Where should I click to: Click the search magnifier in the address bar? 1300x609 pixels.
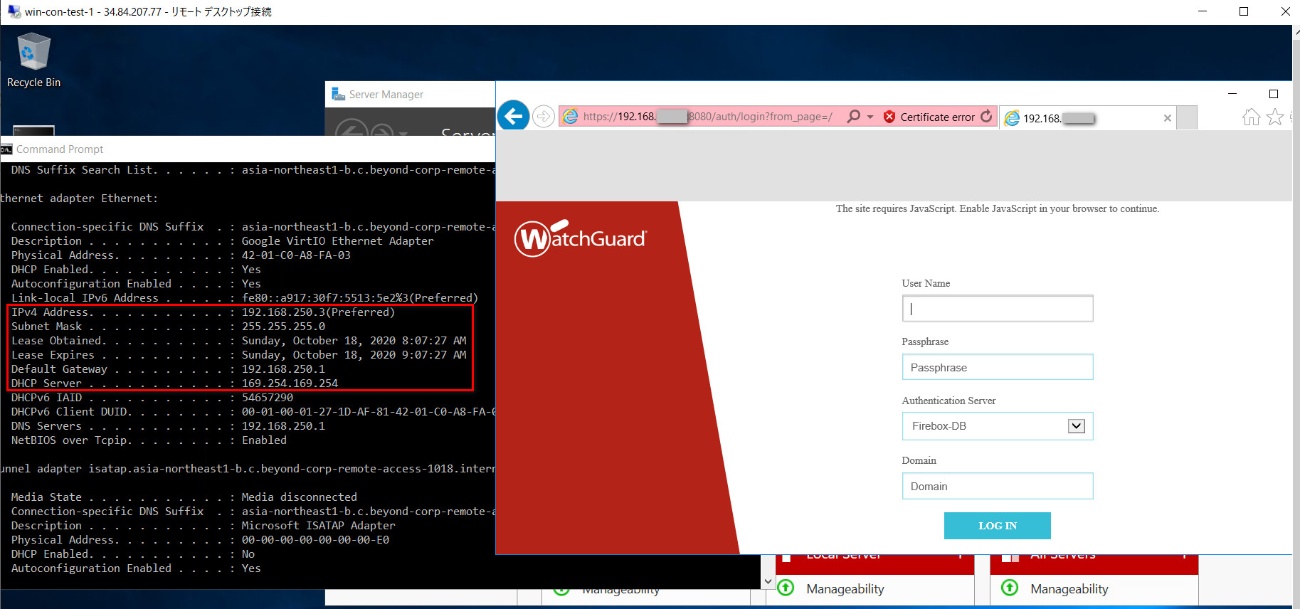pos(853,117)
